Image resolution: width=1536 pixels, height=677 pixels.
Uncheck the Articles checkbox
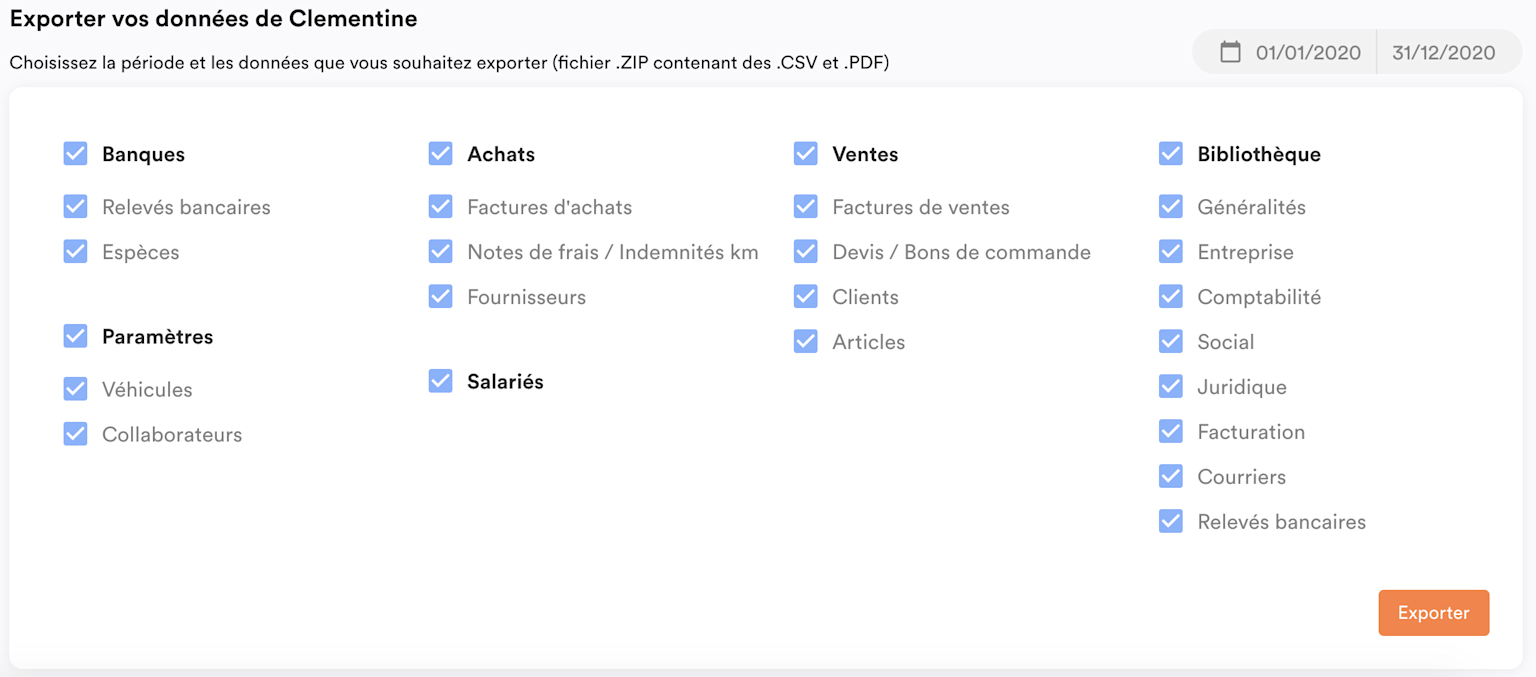(x=806, y=341)
